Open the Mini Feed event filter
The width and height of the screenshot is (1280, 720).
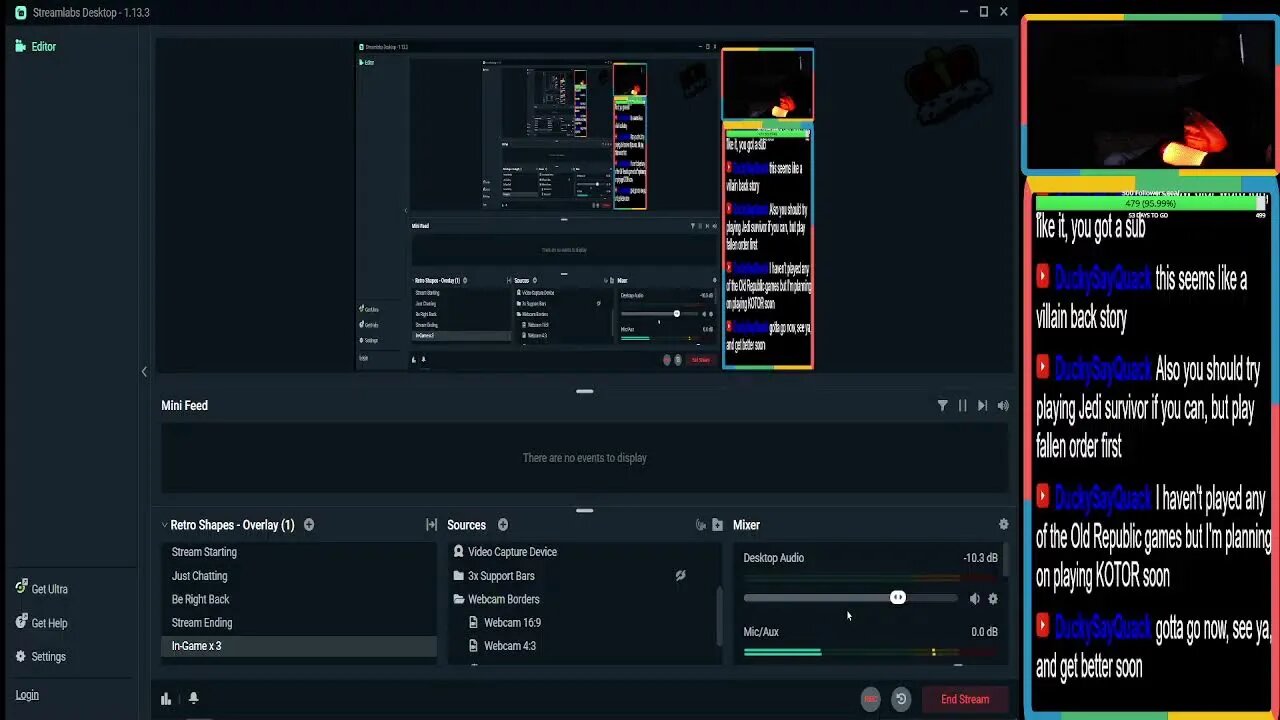tap(942, 405)
